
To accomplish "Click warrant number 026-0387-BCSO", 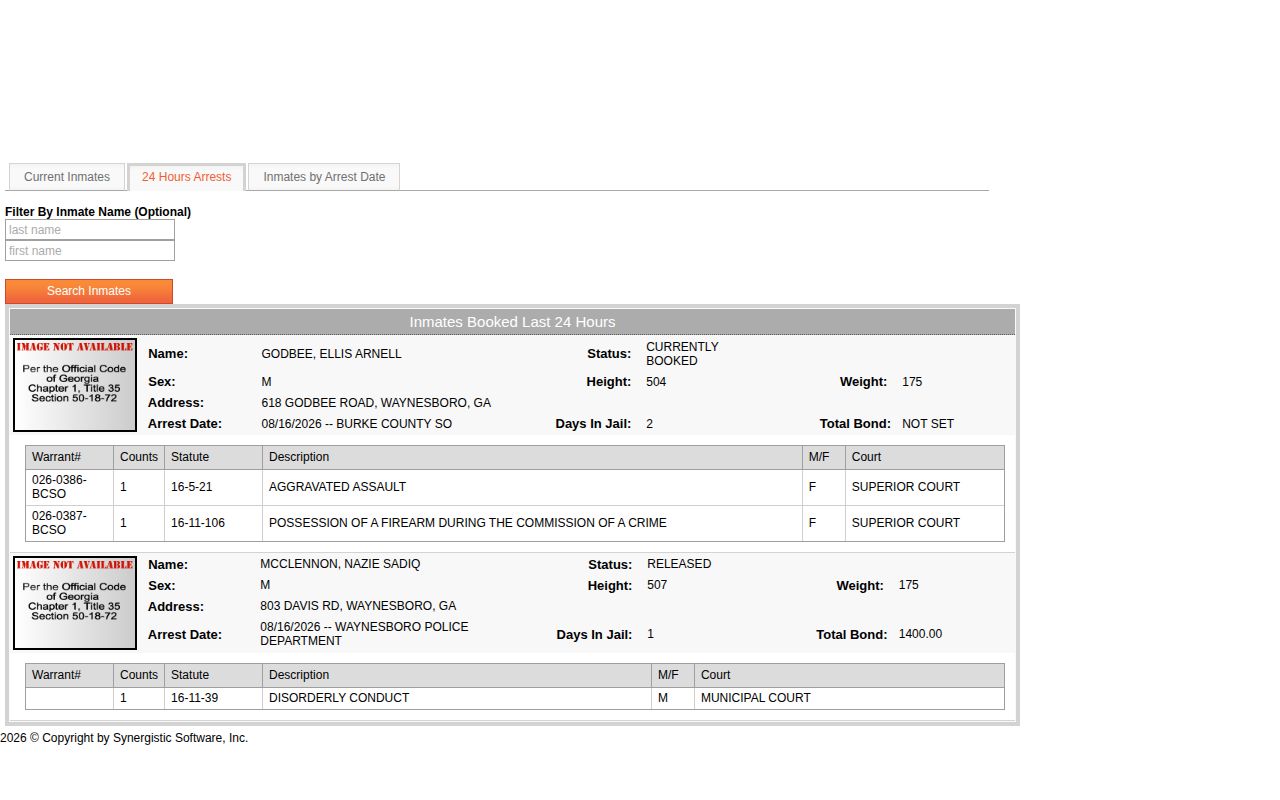I will coord(59,523).
